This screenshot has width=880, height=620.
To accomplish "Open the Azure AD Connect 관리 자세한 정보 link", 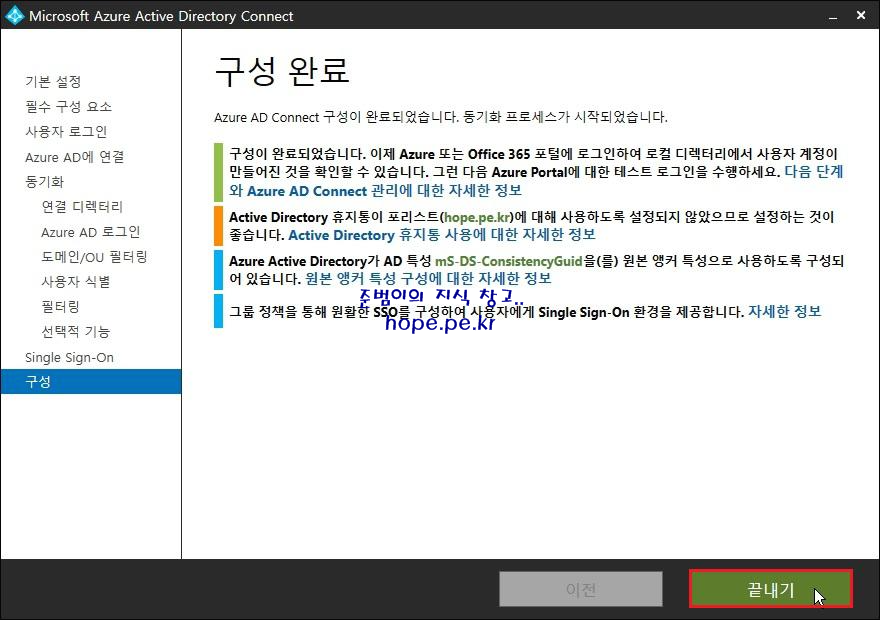I will (375, 191).
